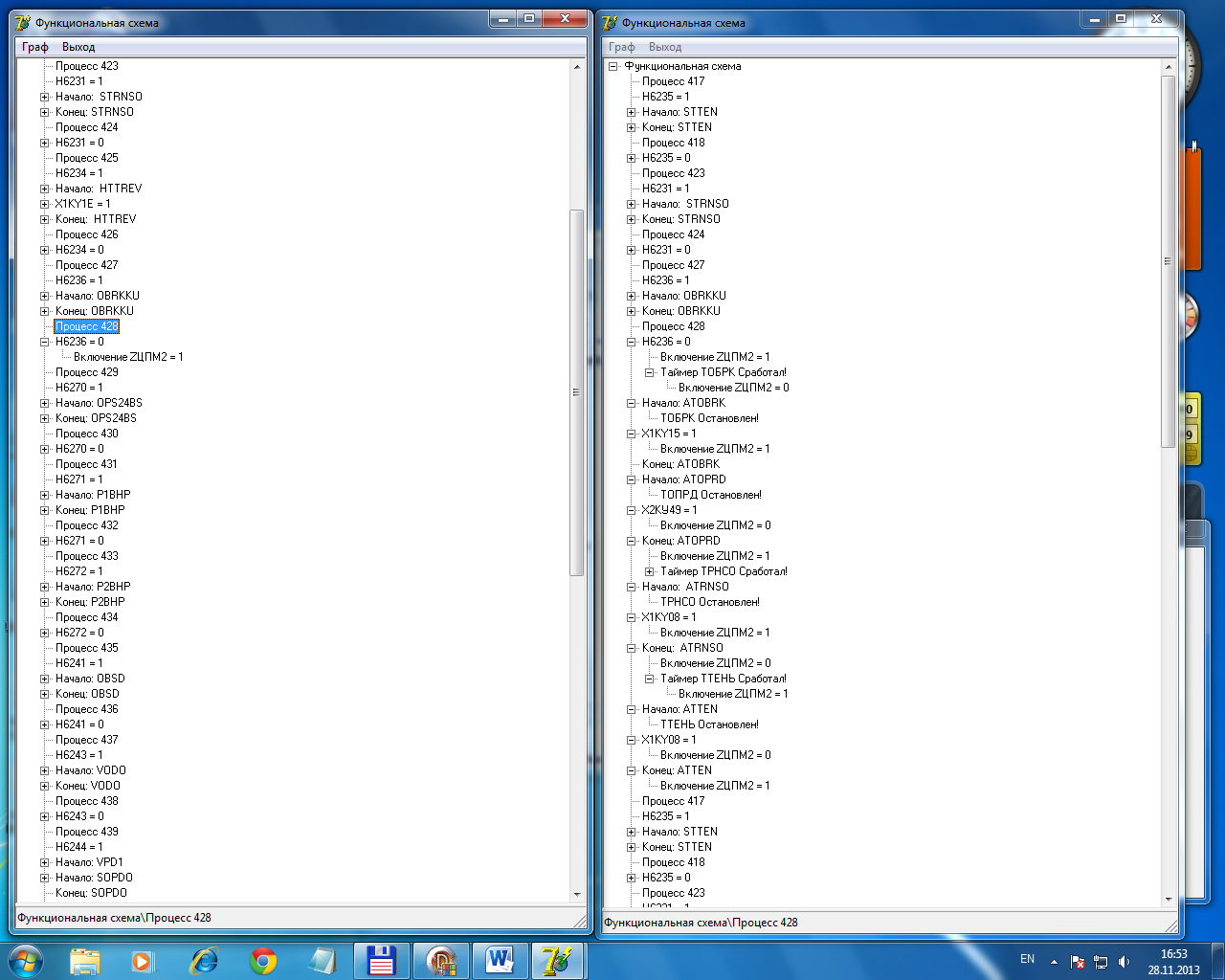Viewport: 1225px width, 980px height.
Task: Collapse X2КУ49 = 1 node in right window
Action: [631, 510]
